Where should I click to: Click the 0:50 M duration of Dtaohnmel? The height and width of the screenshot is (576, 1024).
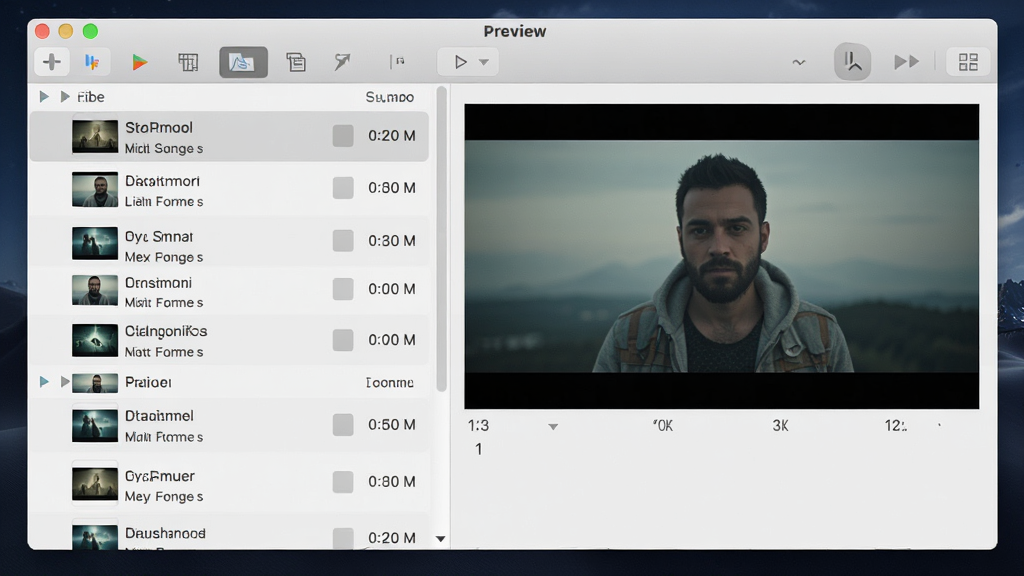392,424
